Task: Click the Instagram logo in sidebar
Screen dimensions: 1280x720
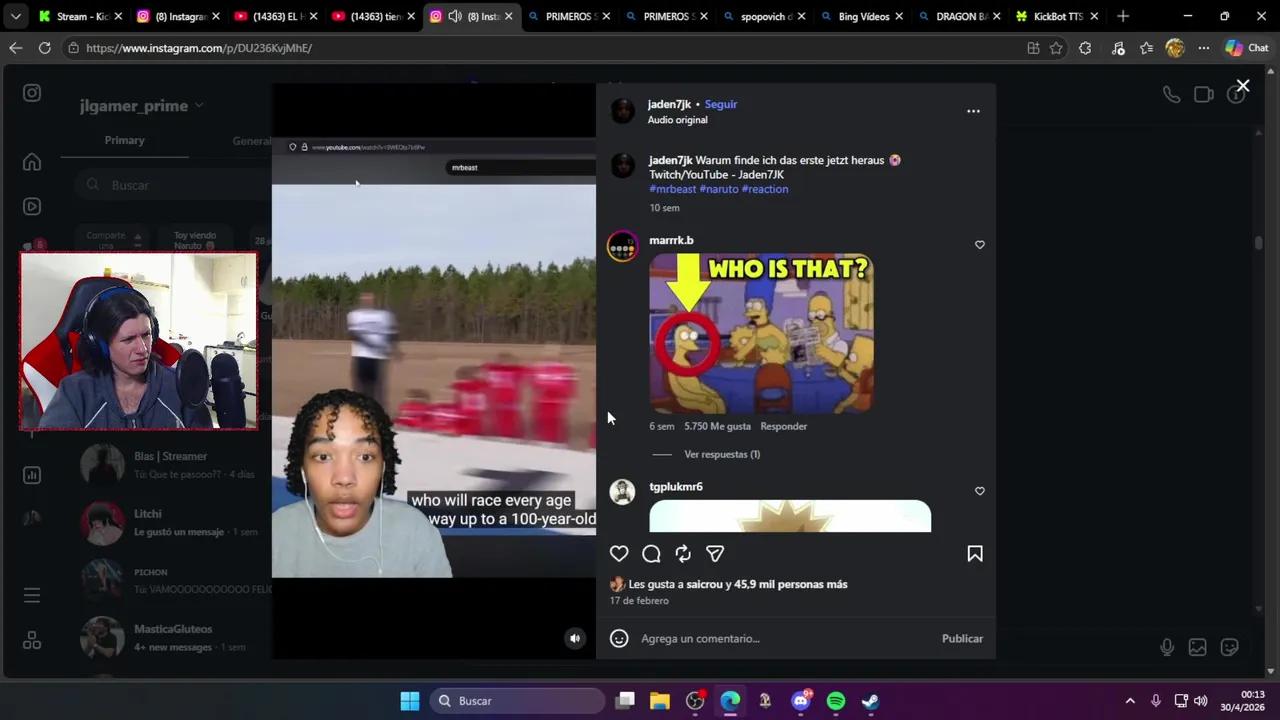Action: (32, 93)
